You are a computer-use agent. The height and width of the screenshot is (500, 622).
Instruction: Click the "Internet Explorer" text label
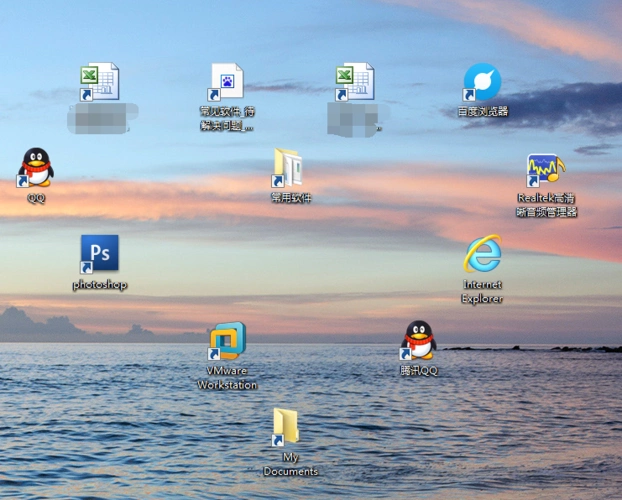(482, 291)
